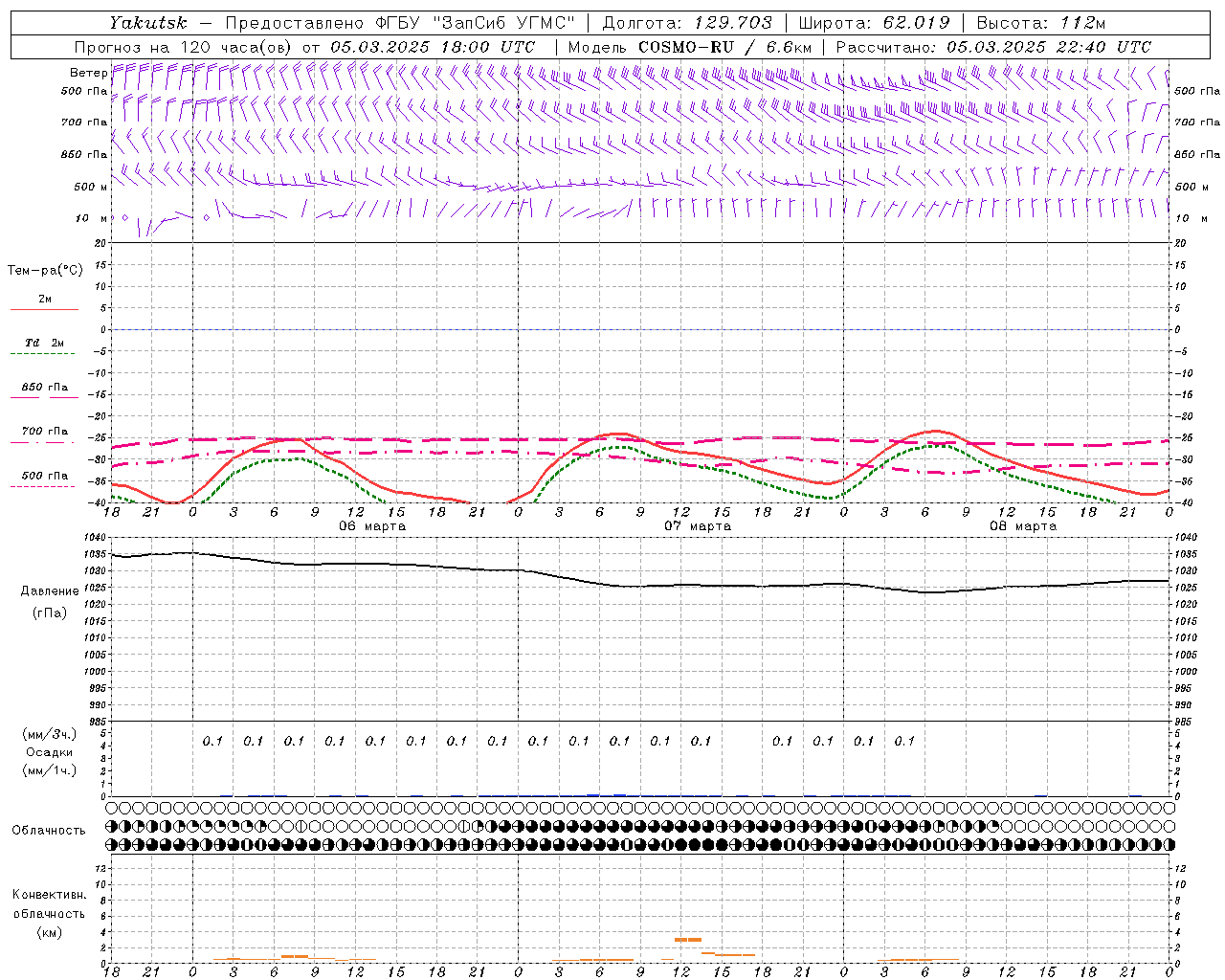Click the 'Осадки' precipitation label
This screenshot has height=980, width=1225.
pyautogui.click(x=49, y=752)
